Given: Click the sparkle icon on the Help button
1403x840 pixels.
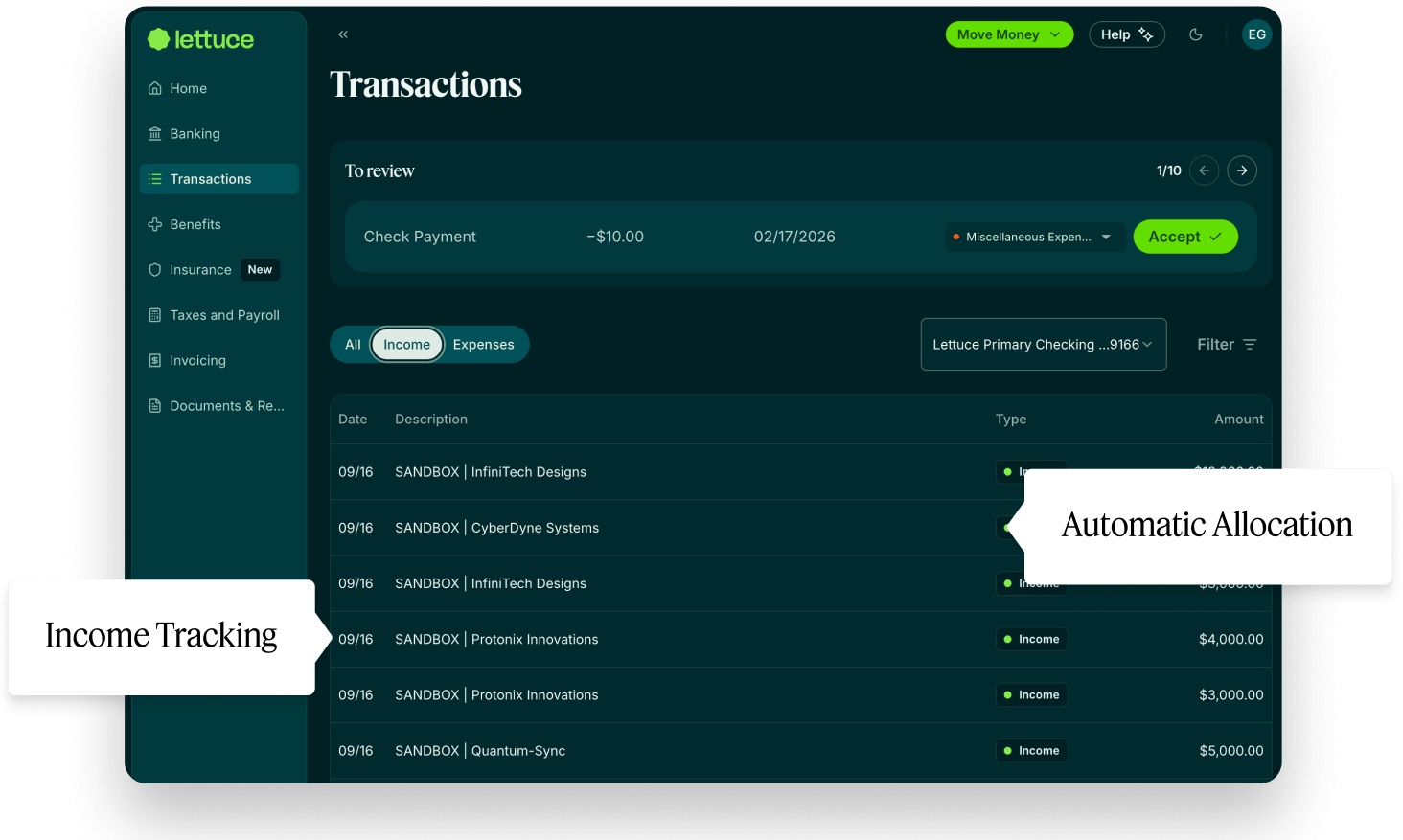Looking at the screenshot, I should (x=1145, y=34).
